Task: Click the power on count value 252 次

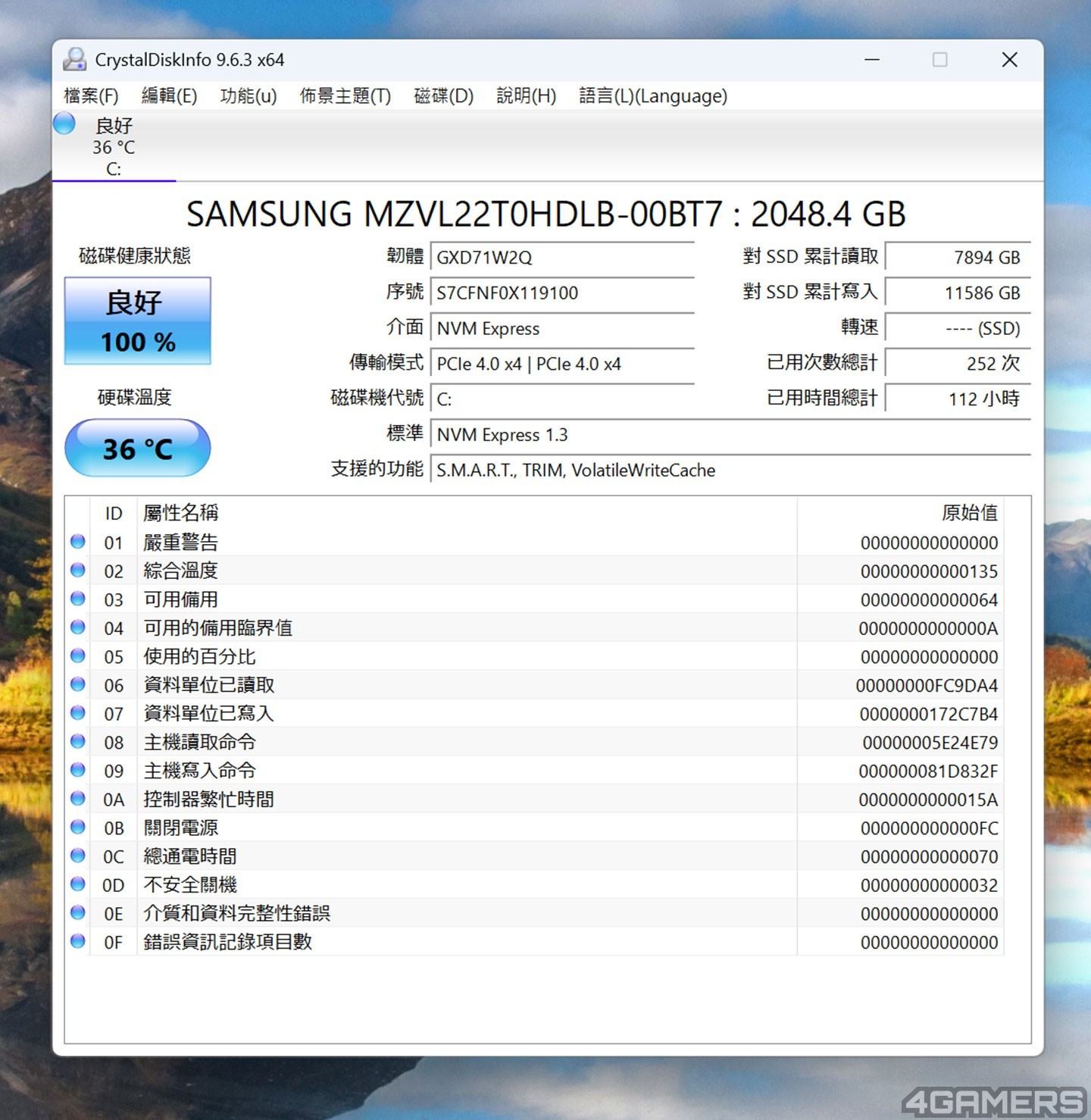Action: [x=958, y=364]
